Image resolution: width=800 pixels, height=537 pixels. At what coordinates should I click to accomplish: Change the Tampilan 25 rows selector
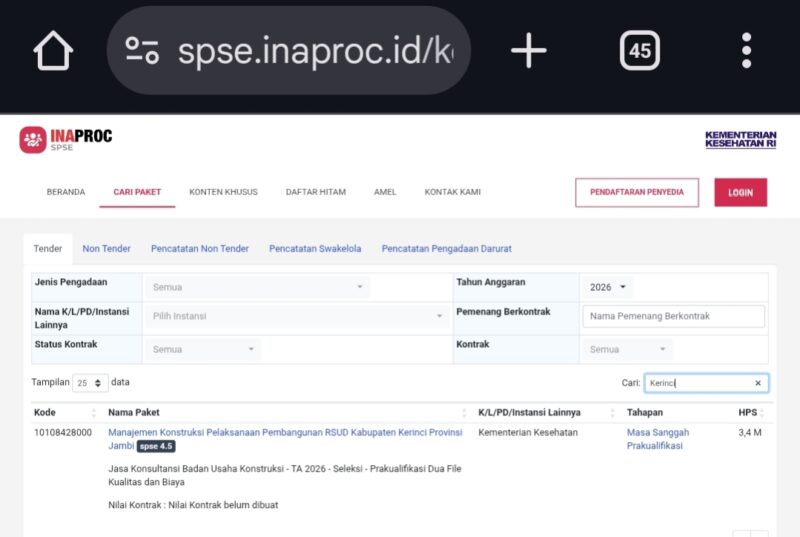[90, 382]
